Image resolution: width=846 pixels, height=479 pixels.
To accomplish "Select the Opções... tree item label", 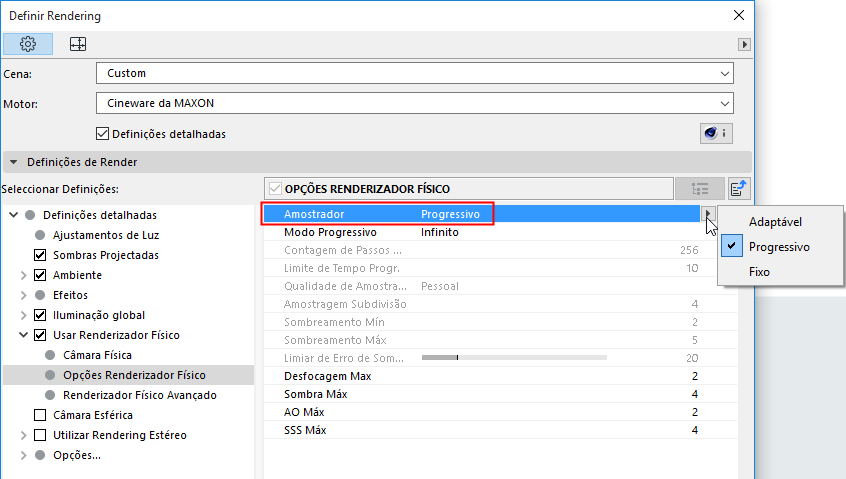I will point(77,455).
